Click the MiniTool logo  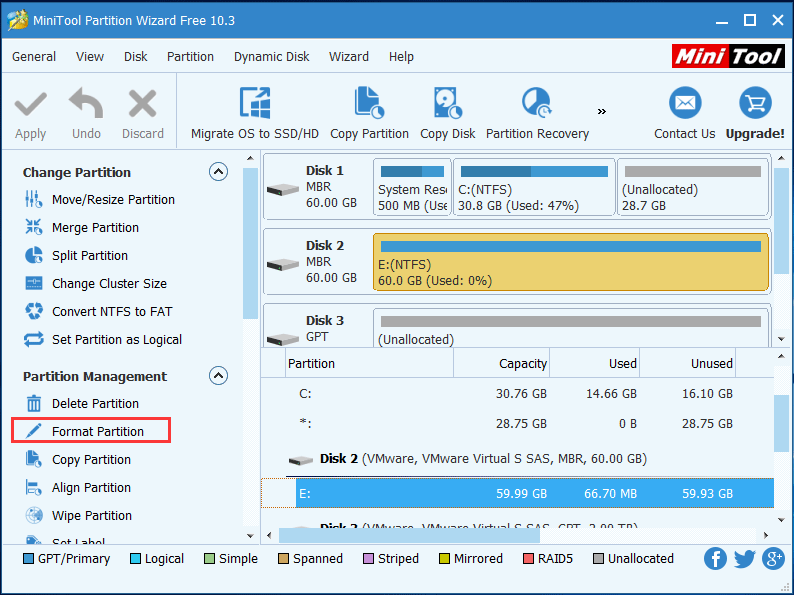pyautogui.click(x=728, y=56)
